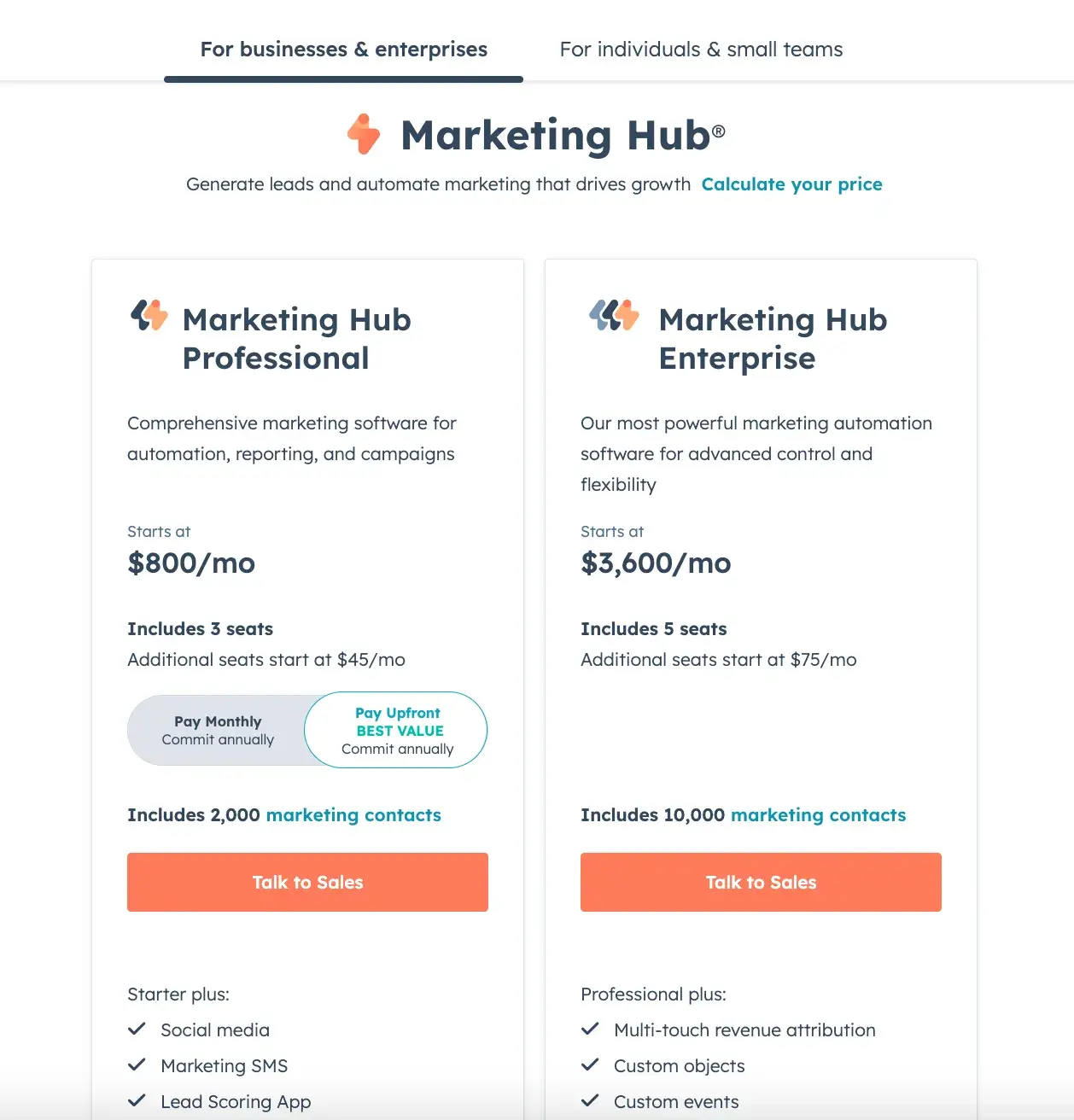
Task: Select the Pay Upfront Best Value option
Action: tap(397, 731)
